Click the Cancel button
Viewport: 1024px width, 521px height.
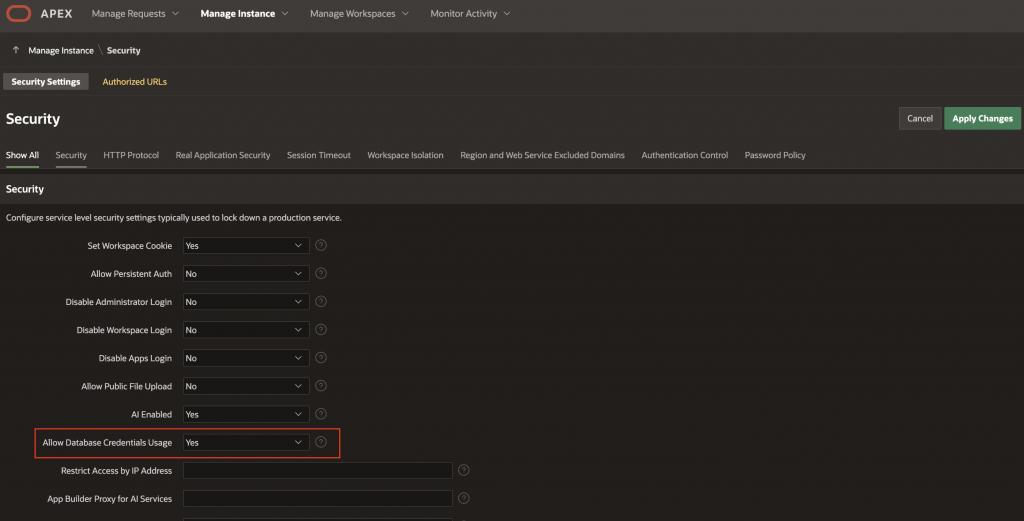(920, 119)
